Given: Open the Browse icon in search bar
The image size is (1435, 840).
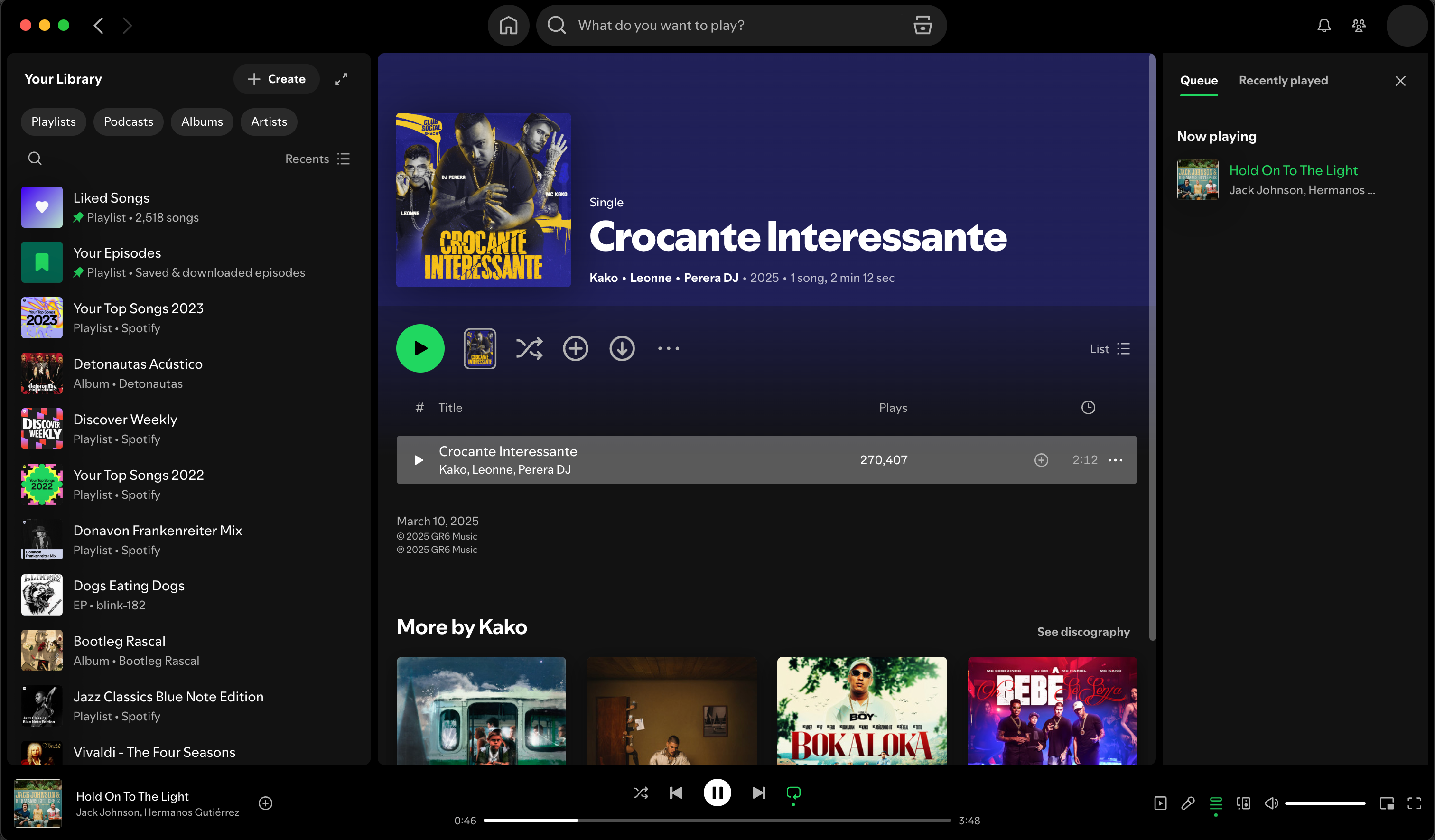Looking at the screenshot, I should [x=922, y=26].
